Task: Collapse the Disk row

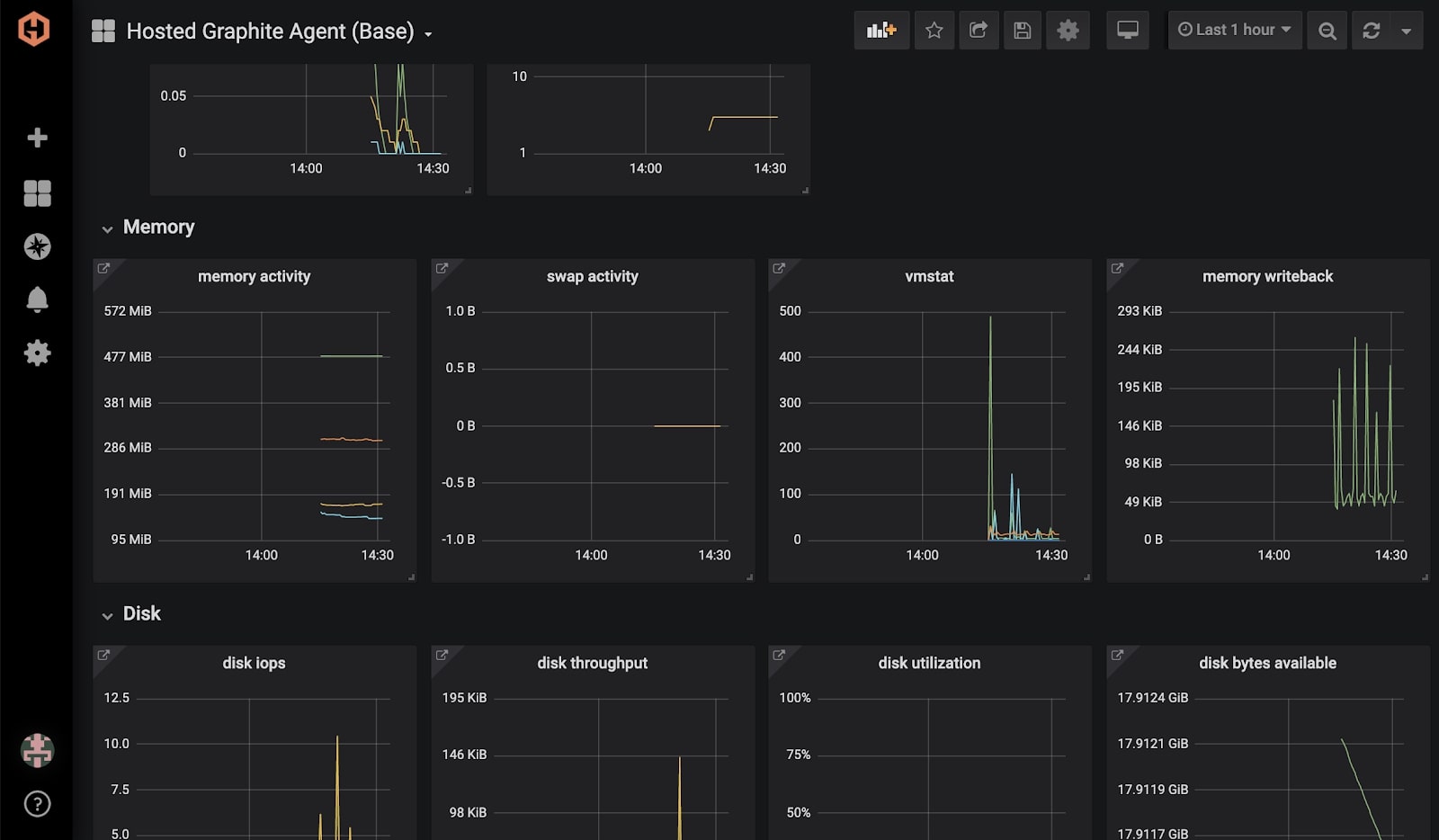Action: [107, 615]
